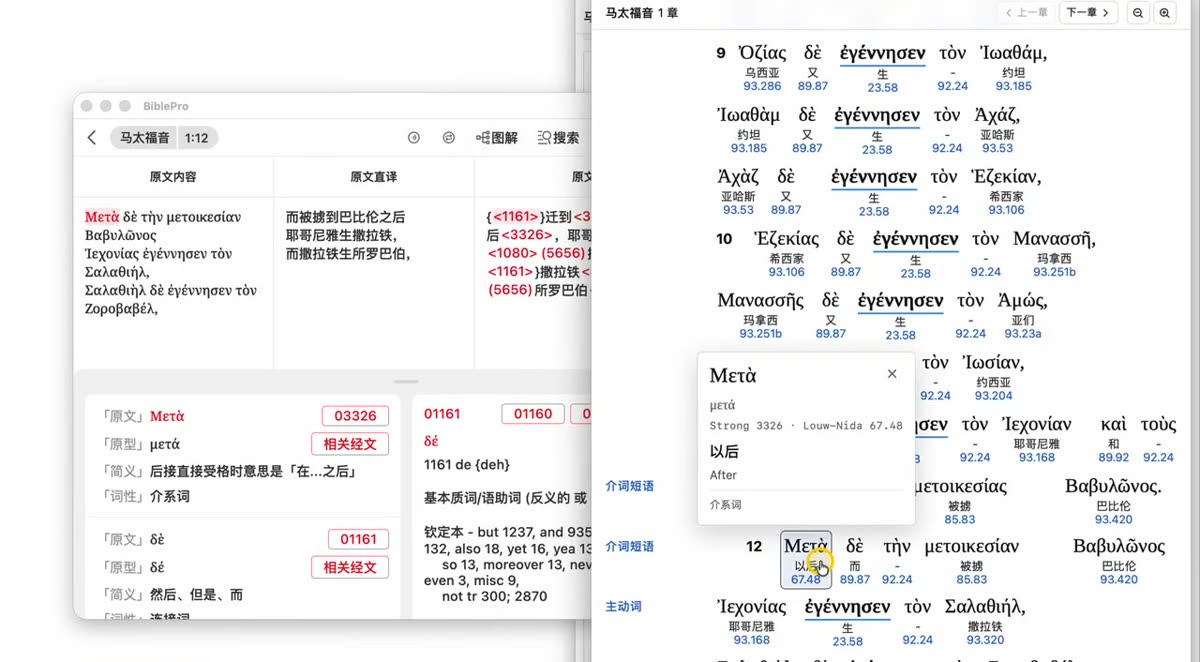Image resolution: width=1200 pixels, height=662 pixels.
Task: Click verse number 9 in the interlinear
Action: [720, 53]
